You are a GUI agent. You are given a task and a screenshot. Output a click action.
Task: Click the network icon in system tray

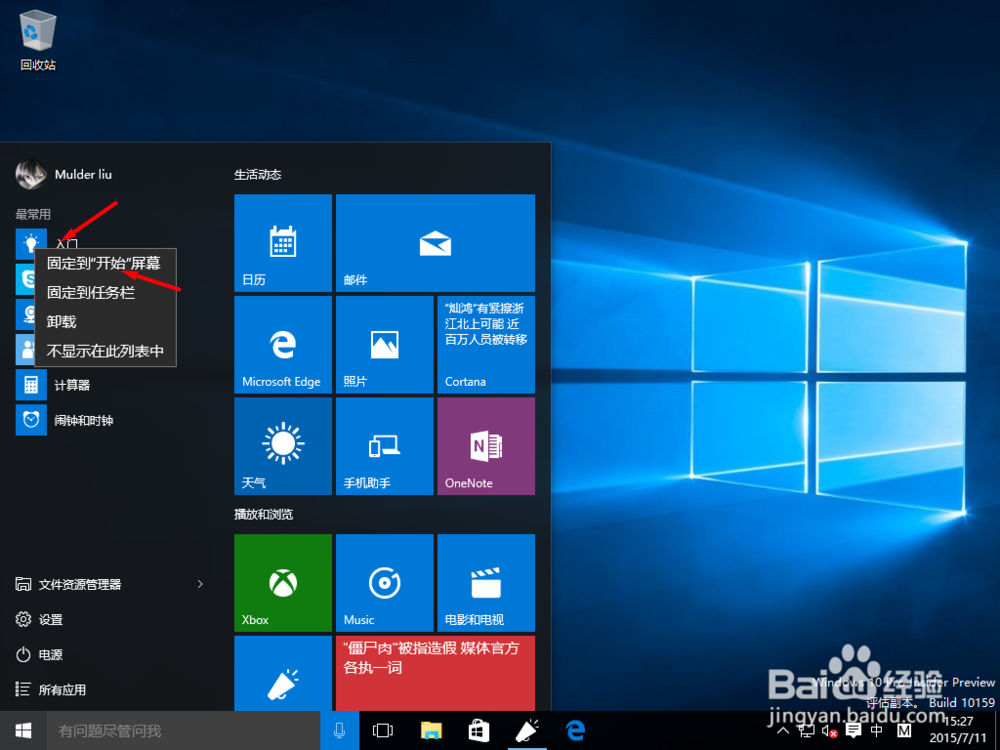[806, 731]
